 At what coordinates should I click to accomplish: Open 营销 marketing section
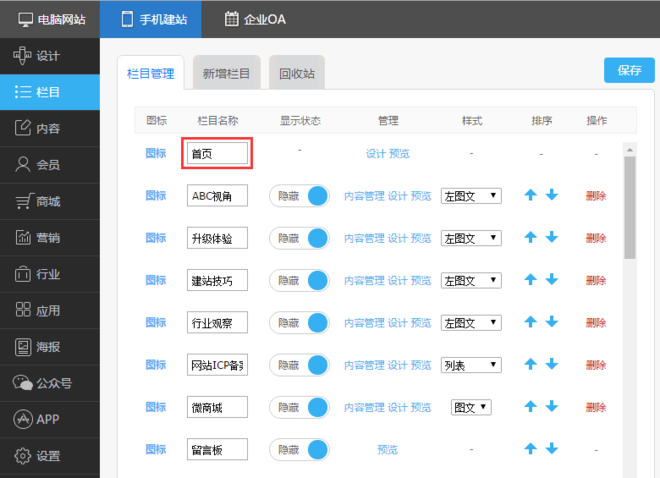(x=50, y=237)
